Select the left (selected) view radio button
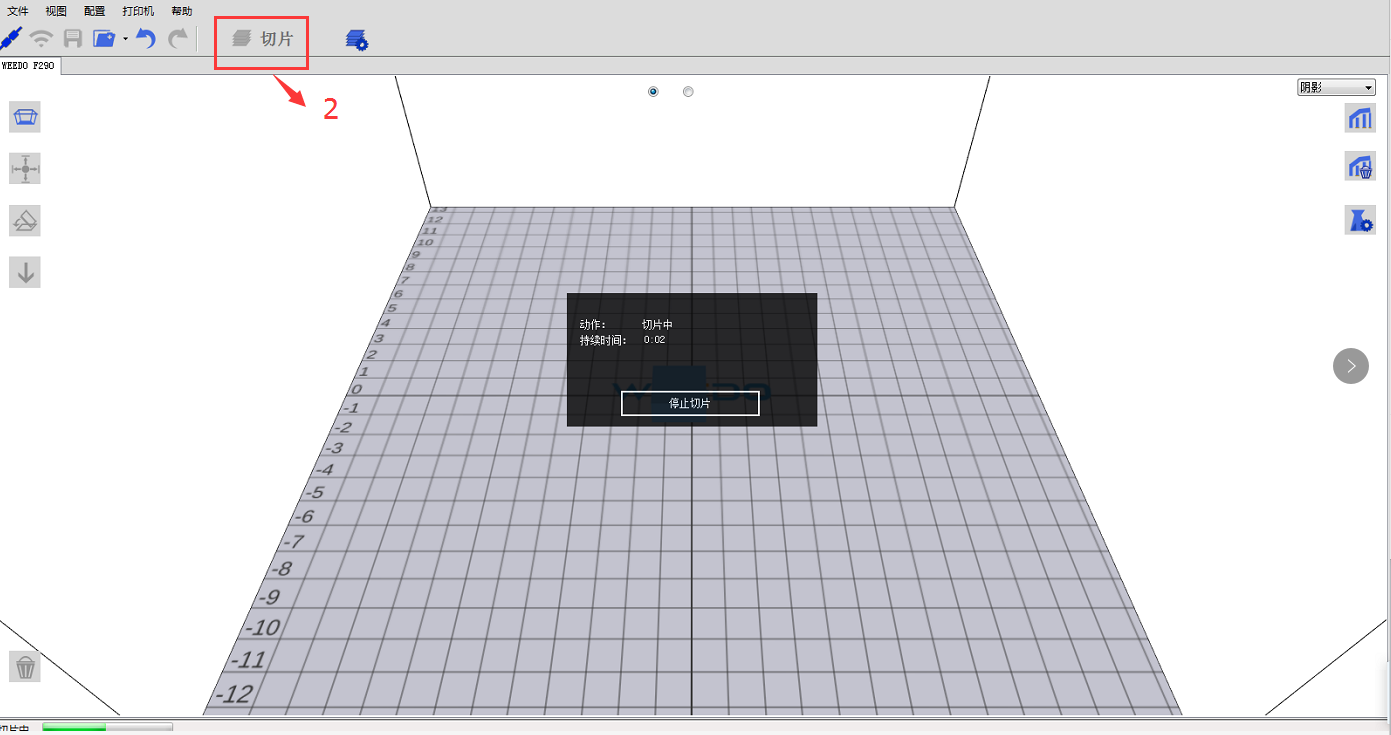Image resolution: width=1391 pixels, height=735 pixels. [x=653, y=92]
